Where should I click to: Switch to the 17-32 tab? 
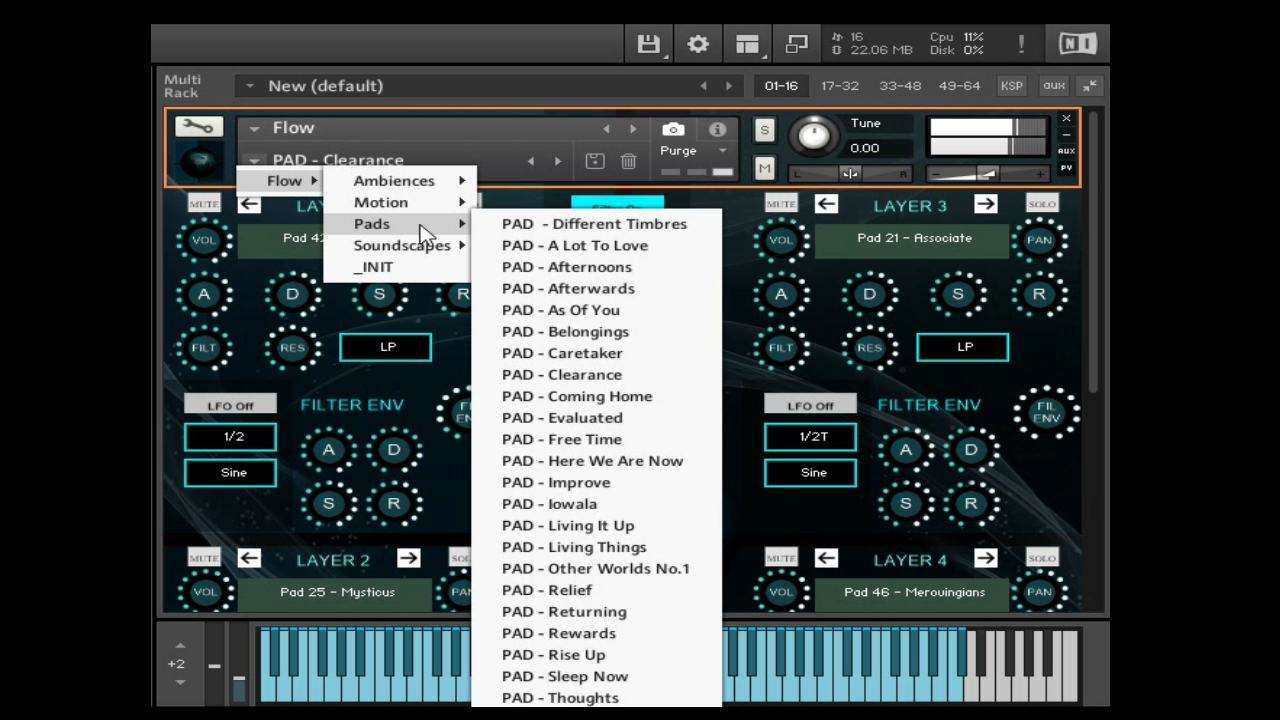839,85
